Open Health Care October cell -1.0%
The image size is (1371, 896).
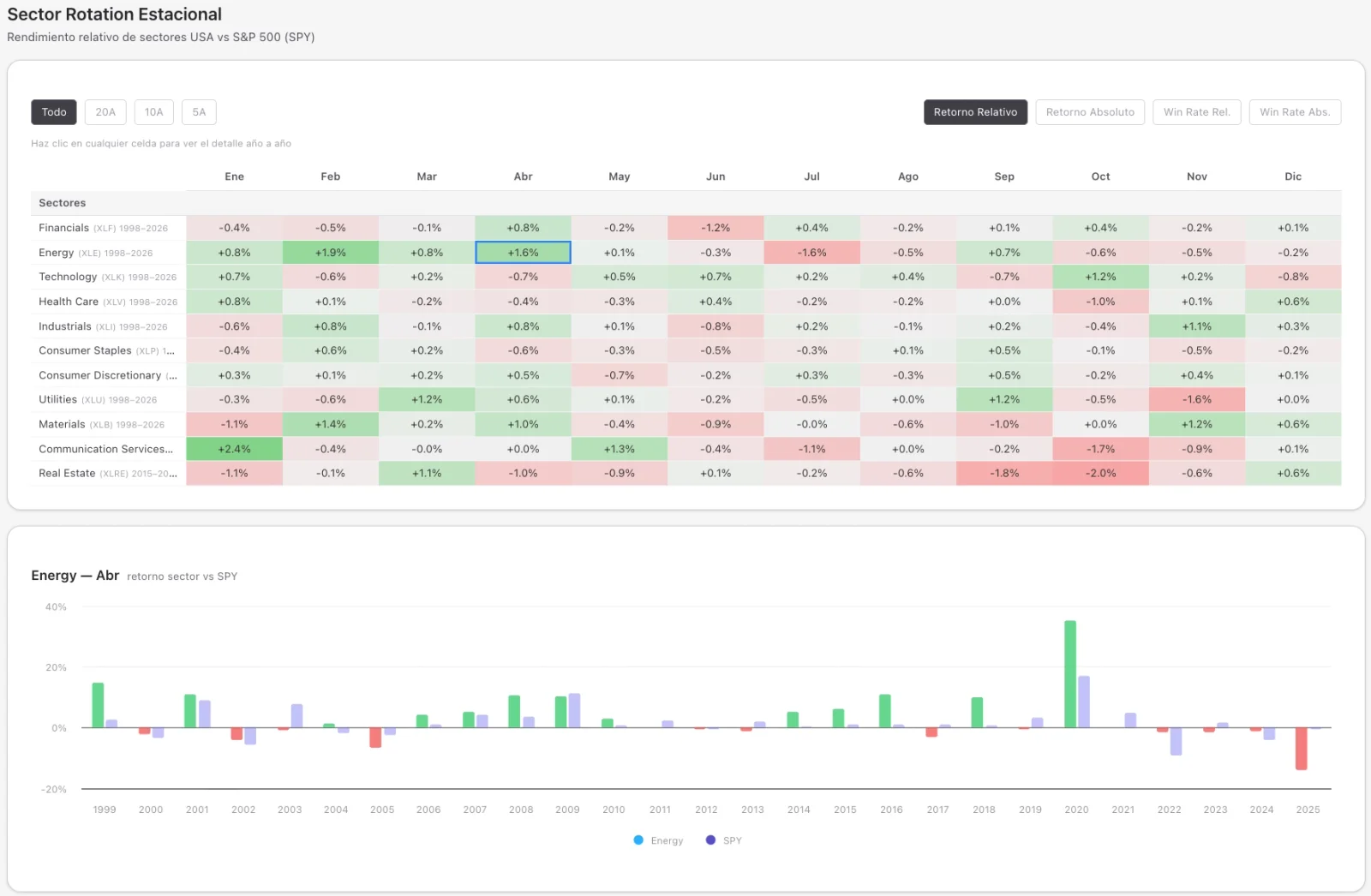pyautogui.click(x=1101, y=302)
